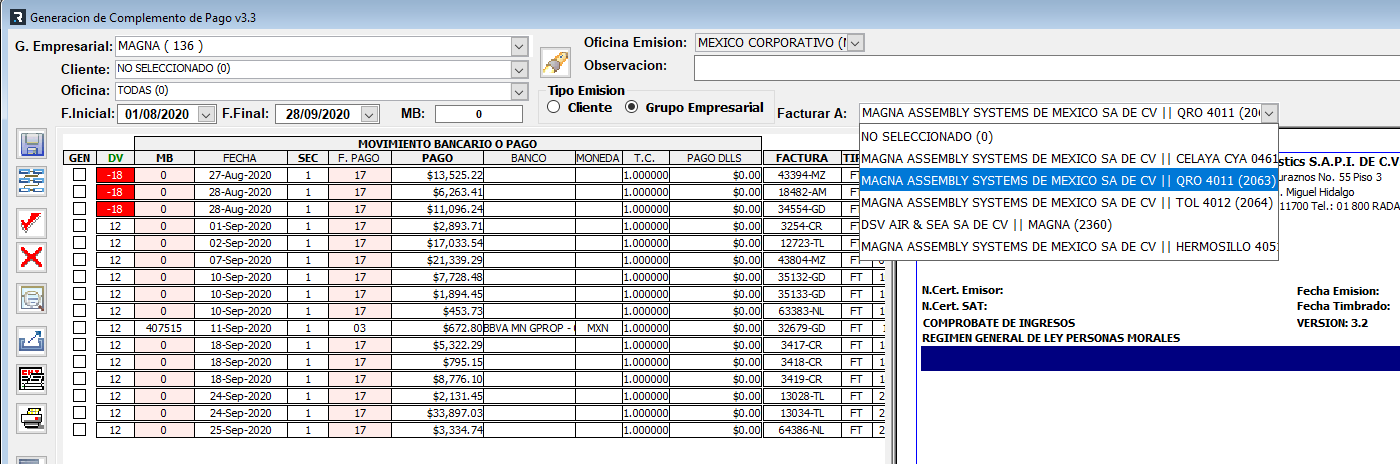Open the F.Inicial date picker arrow
This screenshot has height=464, width=1400.
click(206, 114)
